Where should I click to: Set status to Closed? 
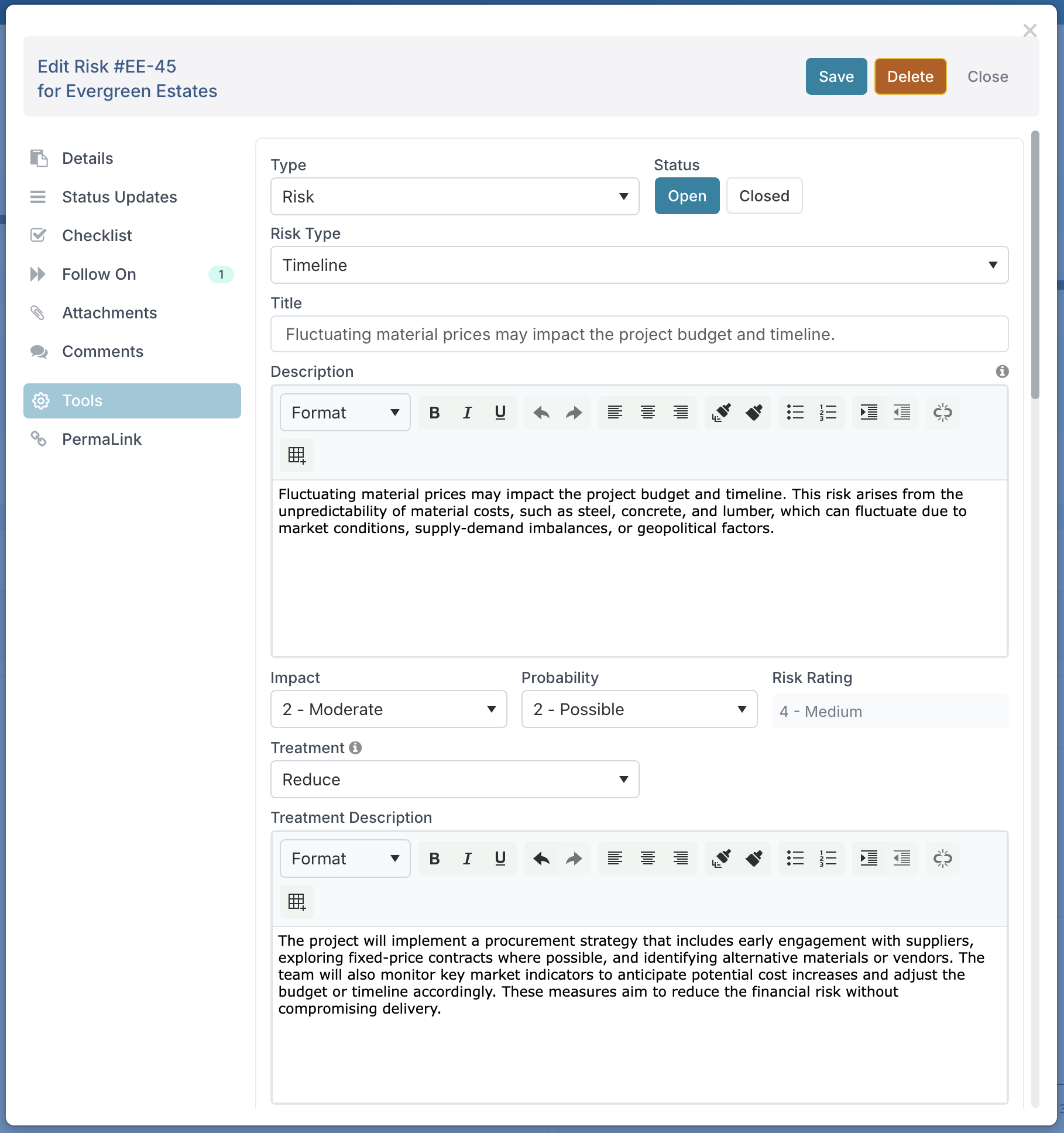pos(764,196)
